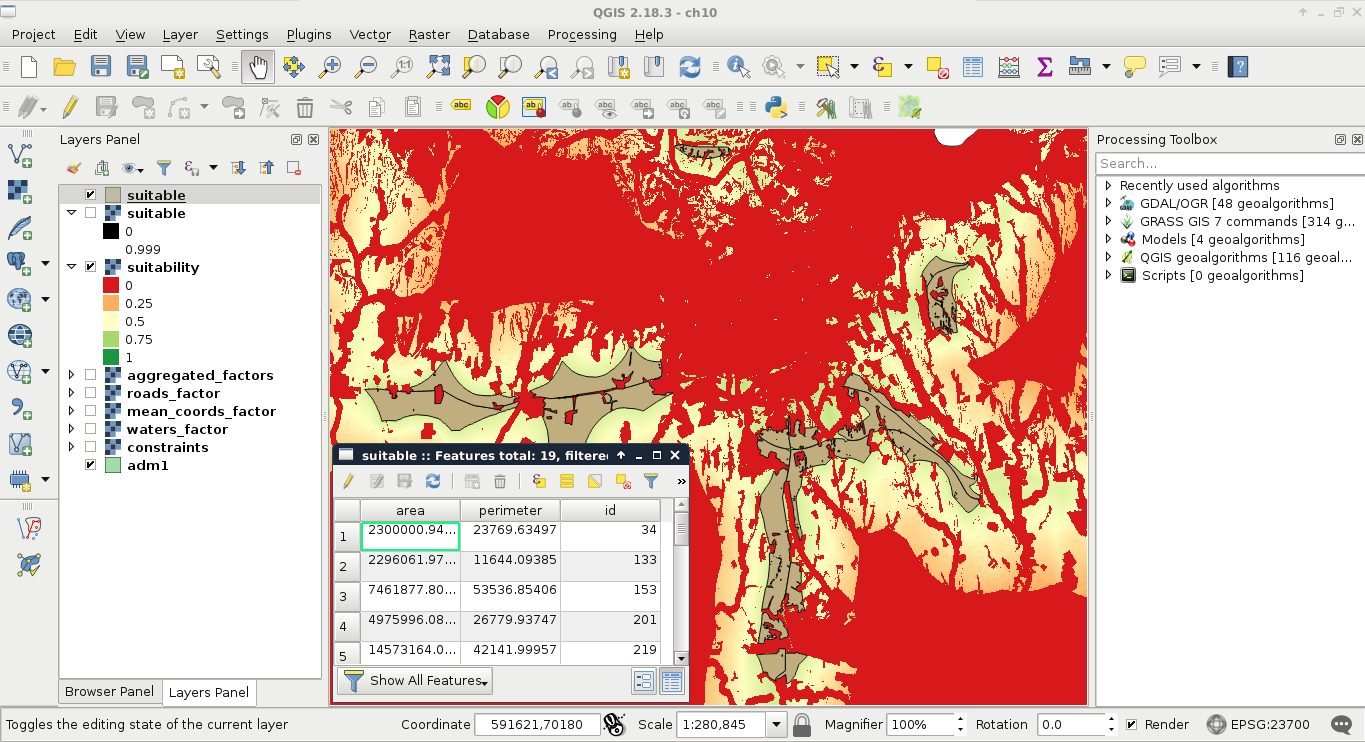This screenshot has width=1365, height=742.
Task: Click Toggle Editing pencil in main toolbar
Action: coord(70,107)
